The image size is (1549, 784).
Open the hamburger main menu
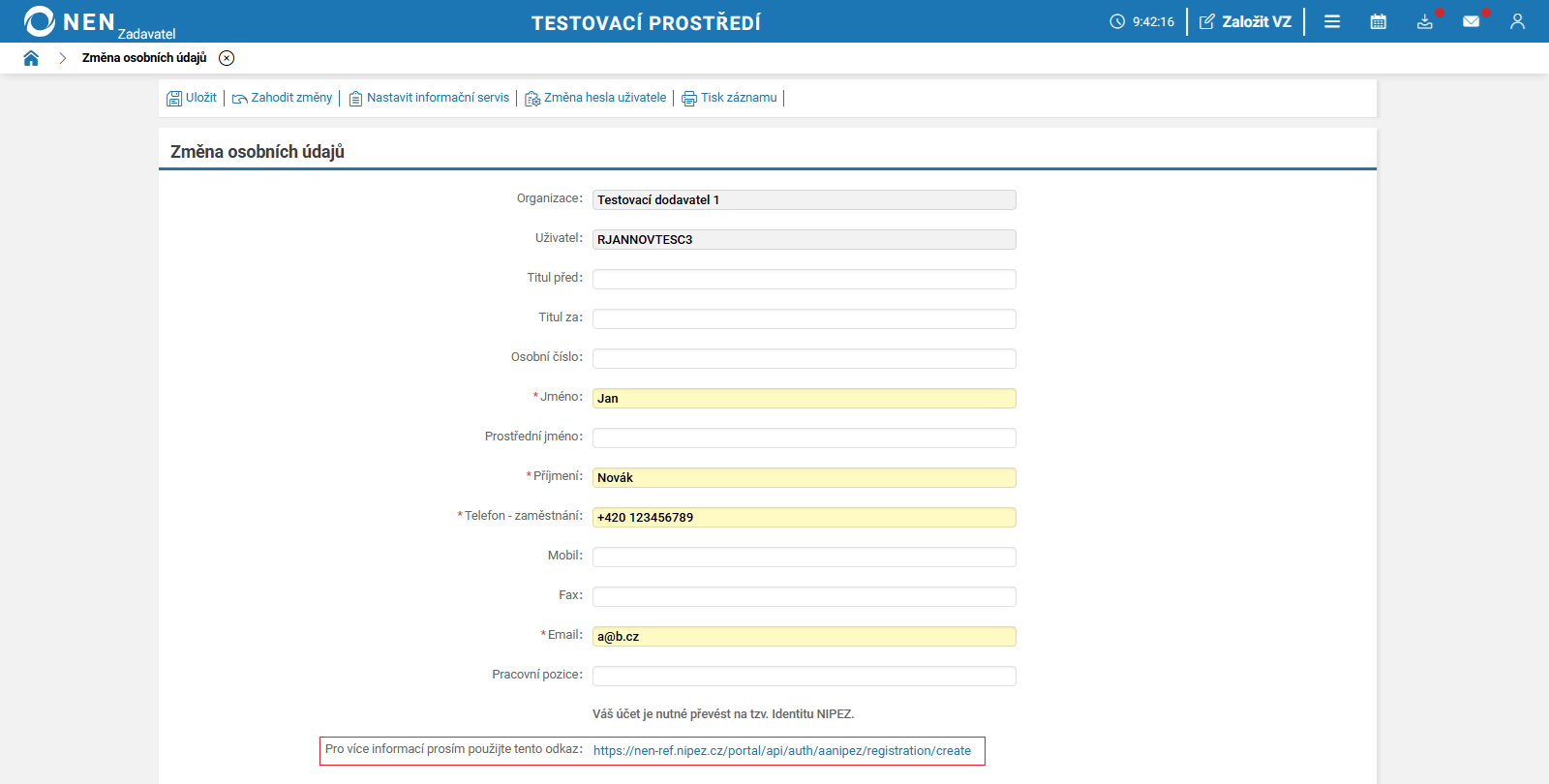[x=1332, y=21]
